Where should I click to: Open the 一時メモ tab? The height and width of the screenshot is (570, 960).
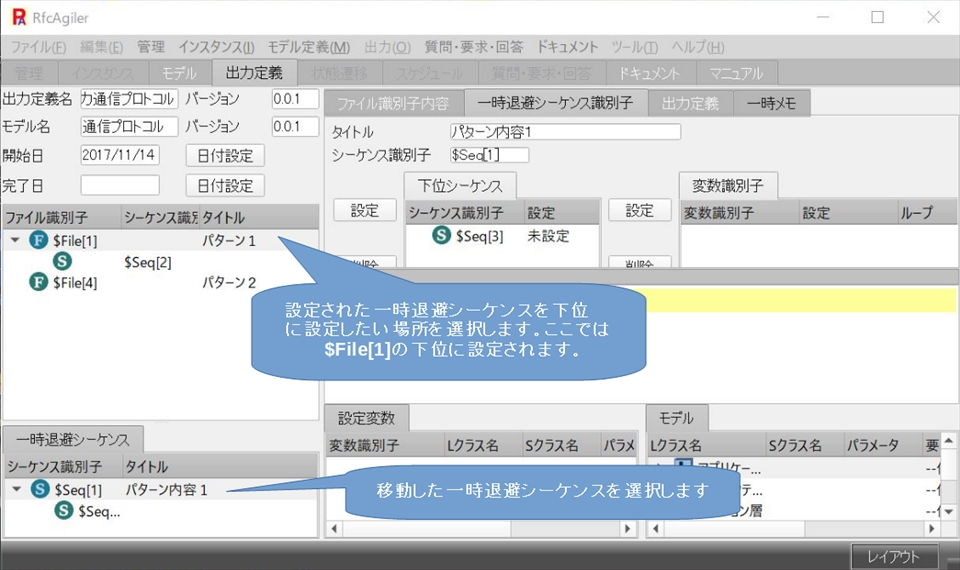[771, 103]
